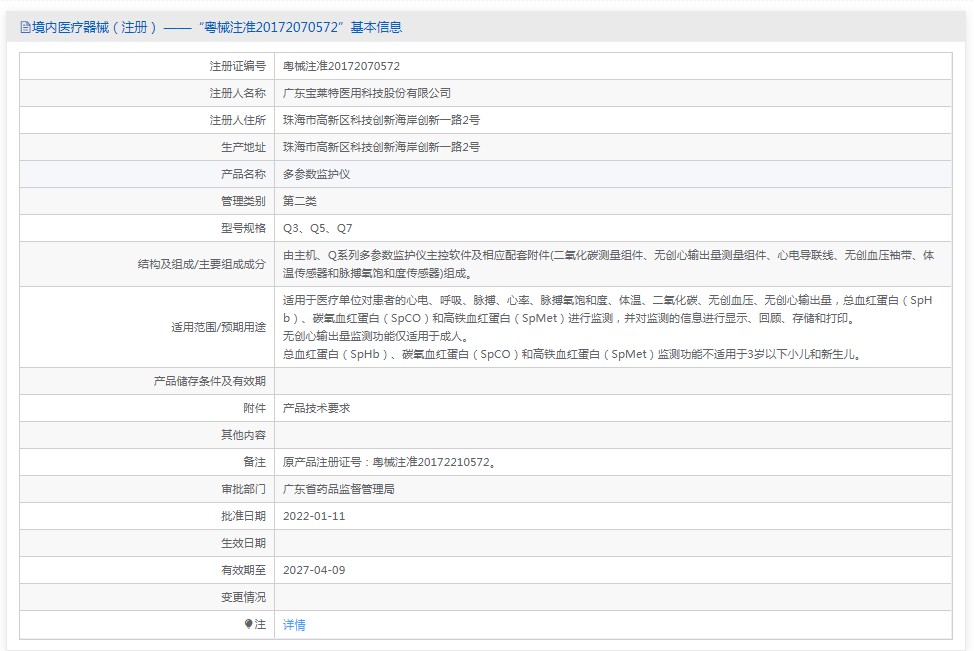The image size is (974, 651).
Task: Click attachment value 产品技术要求
Action: [x=316, y=408]
